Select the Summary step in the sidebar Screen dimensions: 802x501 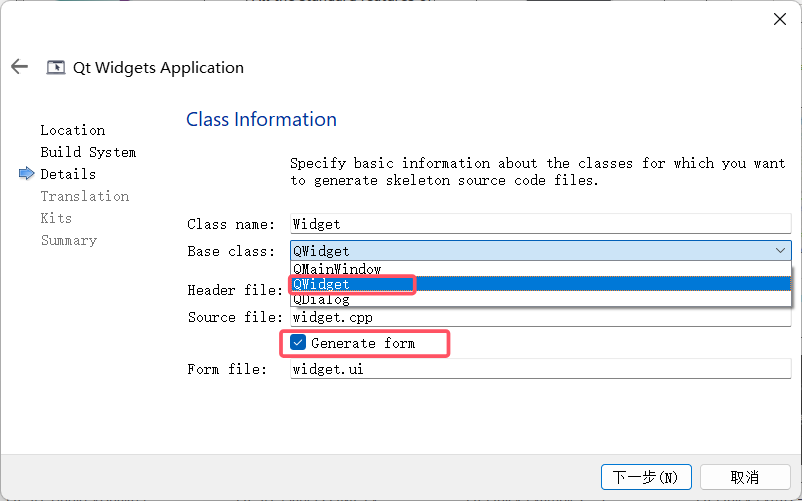[x=69, y=240]
